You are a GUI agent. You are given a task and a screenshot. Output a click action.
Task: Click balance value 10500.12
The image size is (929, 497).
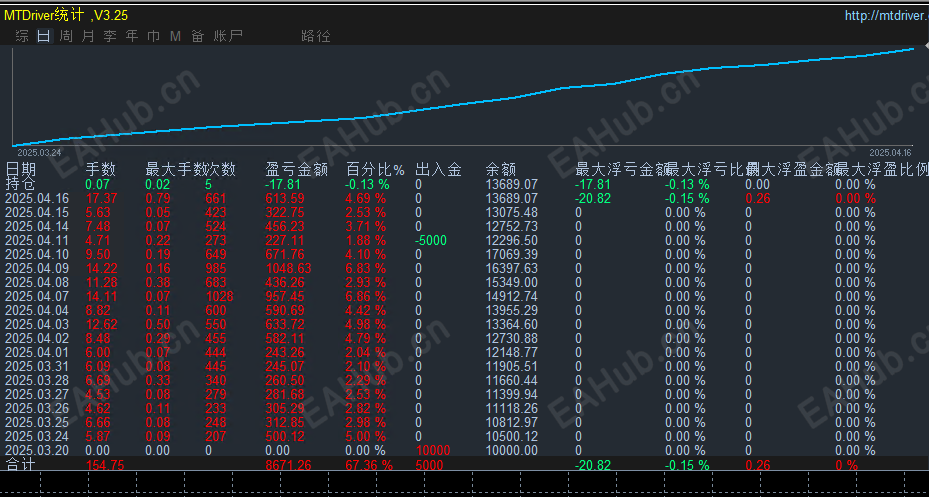click(511, 437)
